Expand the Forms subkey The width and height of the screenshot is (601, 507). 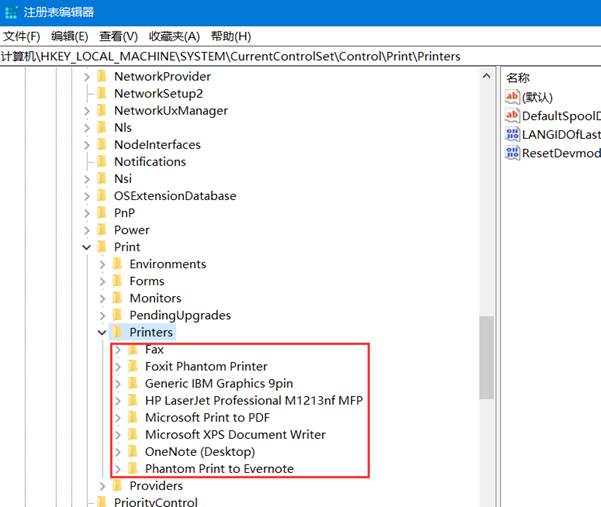pyautogui.click(x=102, y=282)
